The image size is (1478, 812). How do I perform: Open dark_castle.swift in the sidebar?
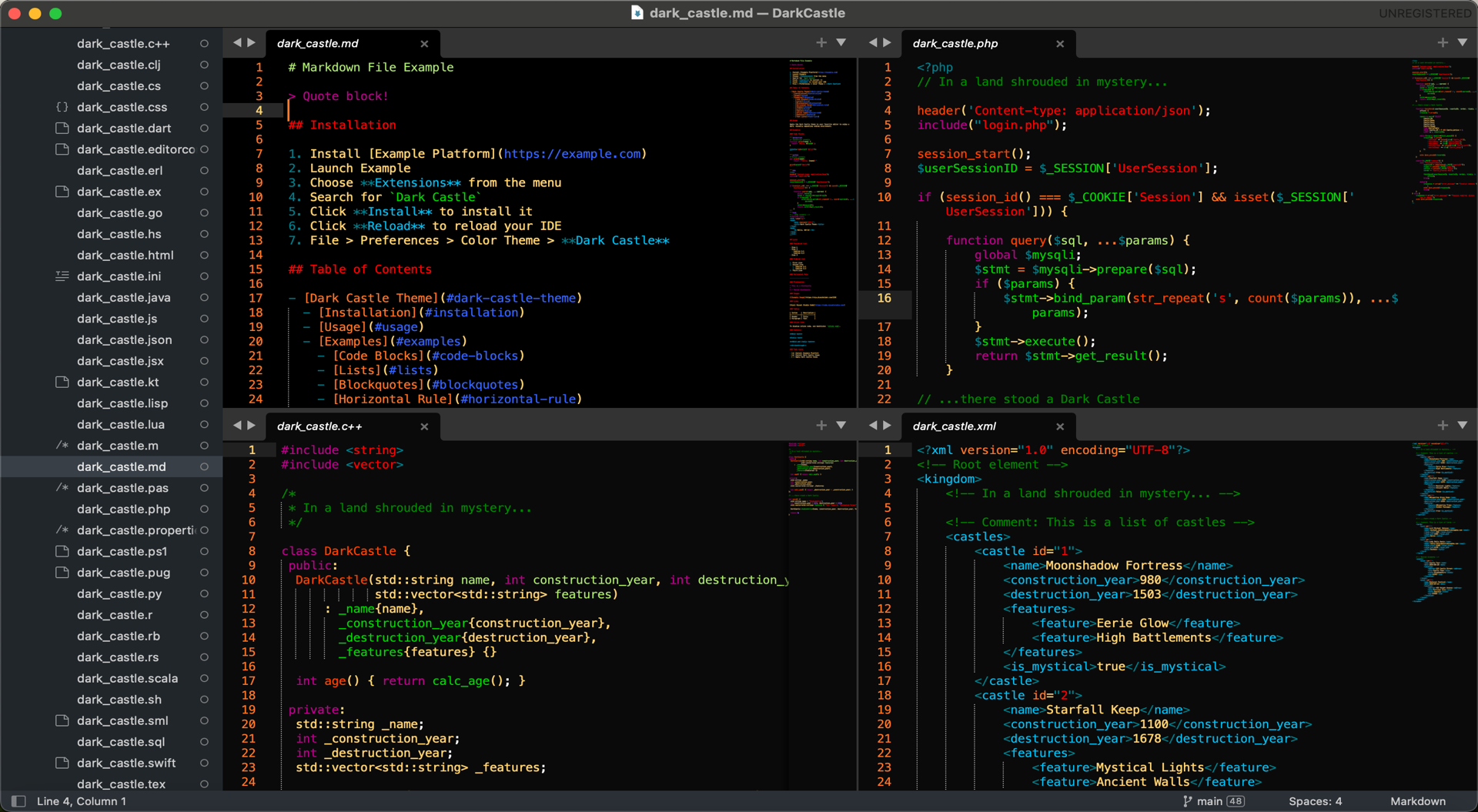126,764
